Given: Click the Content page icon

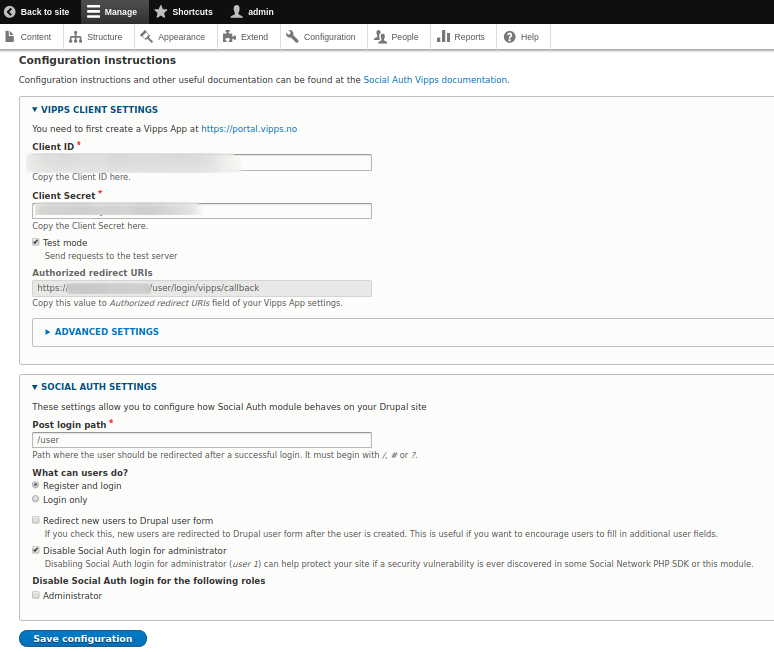Looking at the screenshot, I should click(9, 37).
